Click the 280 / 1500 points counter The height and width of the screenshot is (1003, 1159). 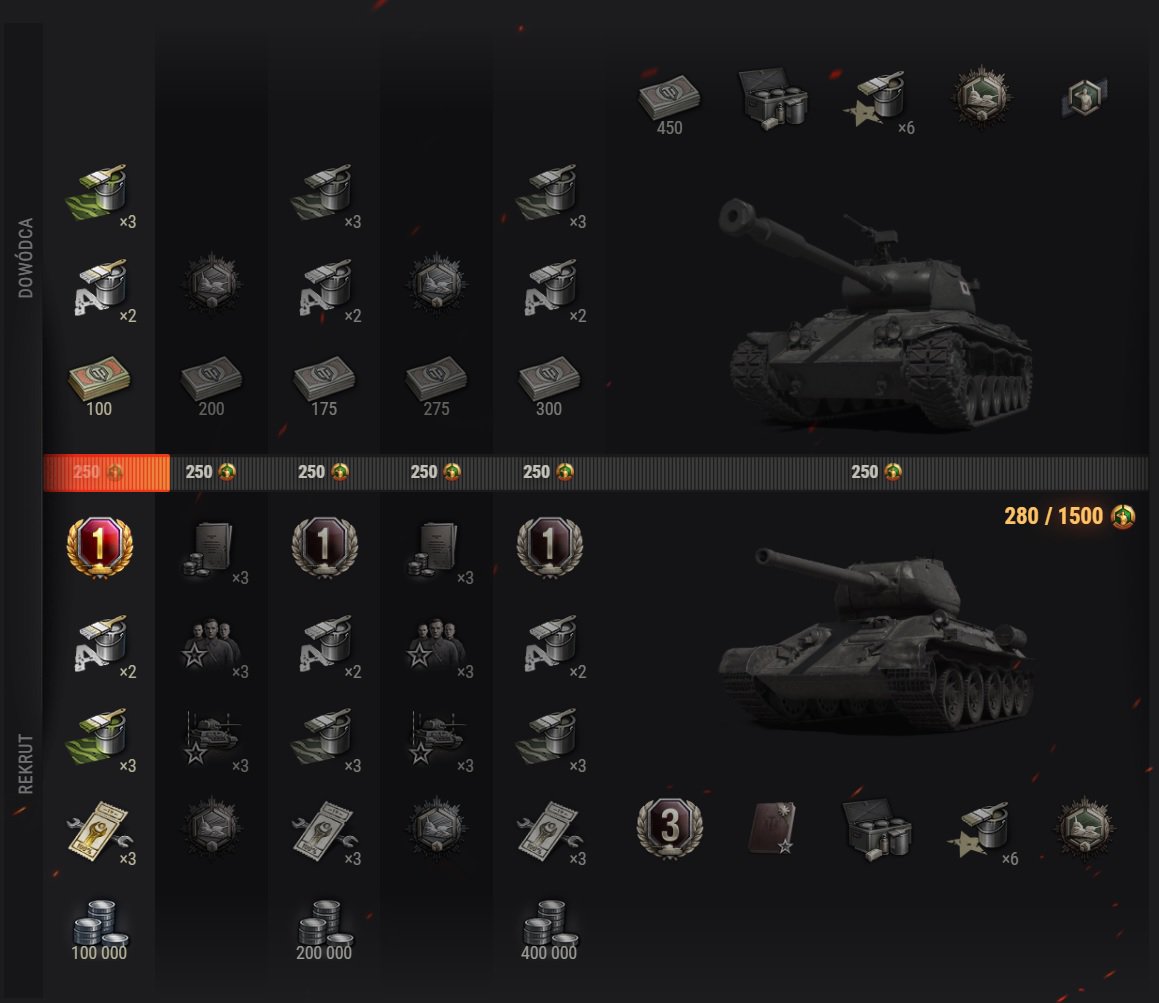(x=1069, y=516)
